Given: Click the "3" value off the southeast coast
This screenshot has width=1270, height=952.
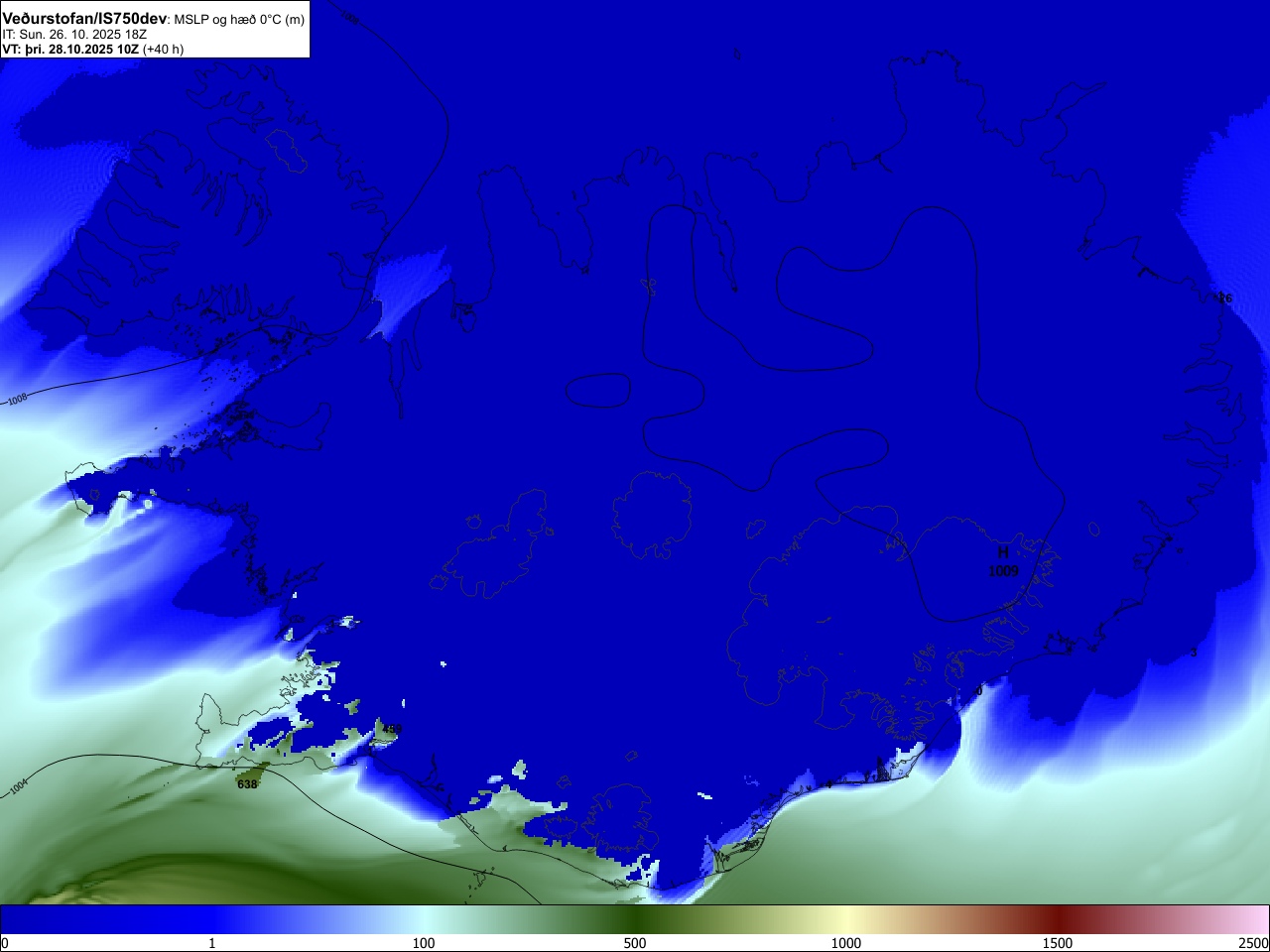Looking at the screenshot, I should 1194,653.
